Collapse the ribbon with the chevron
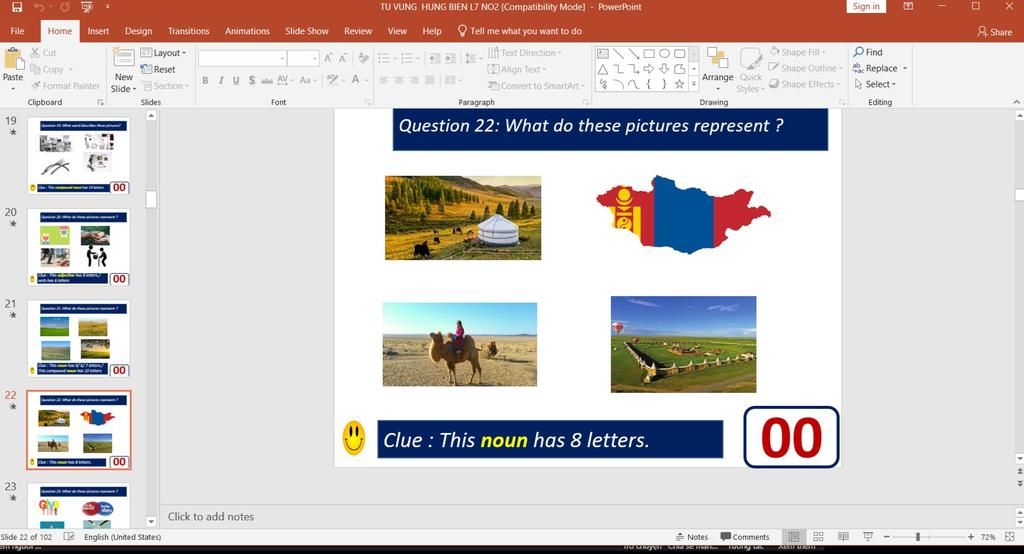 1016,102
